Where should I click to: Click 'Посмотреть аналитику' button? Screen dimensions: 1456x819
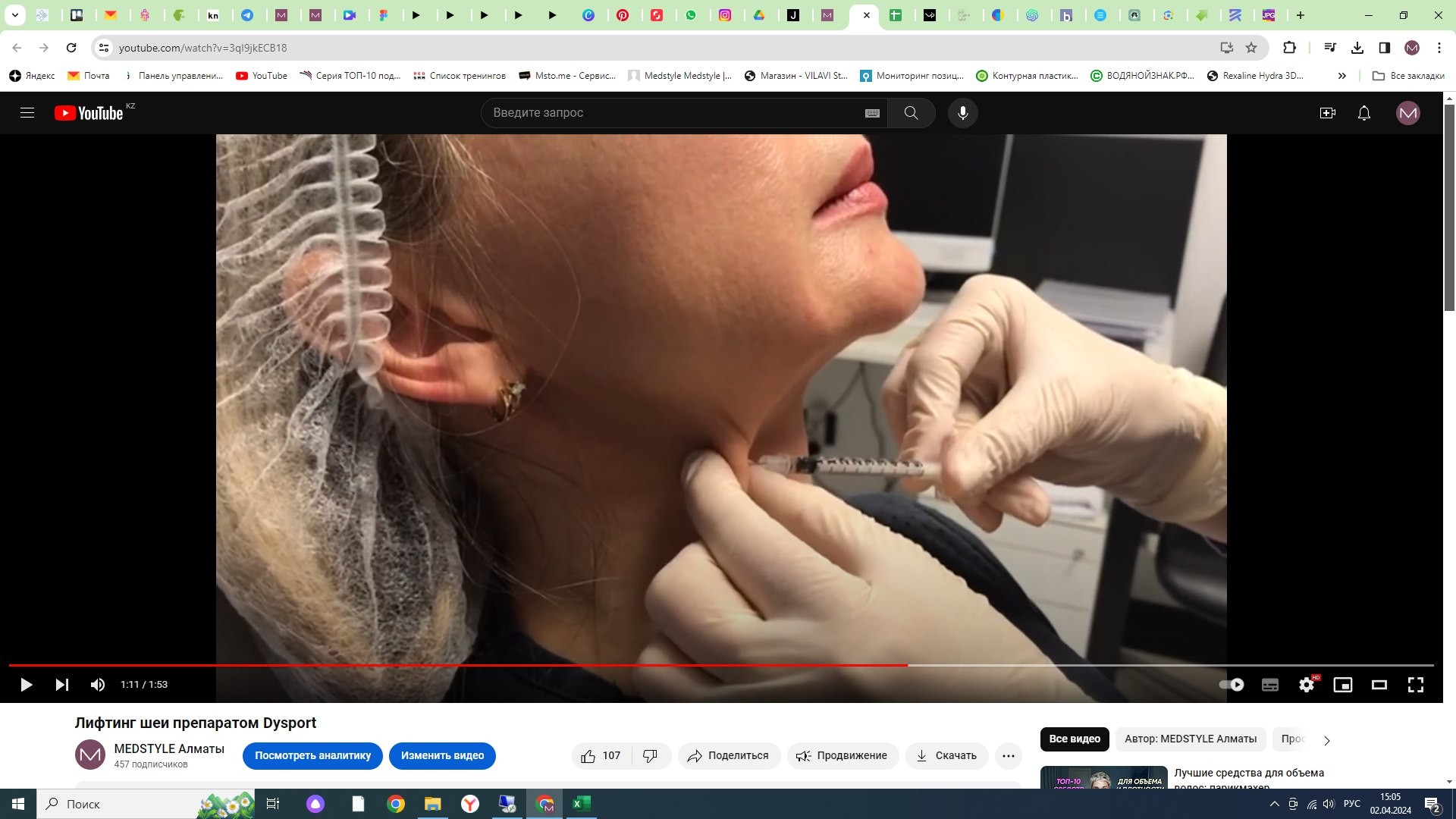[312, 755]
